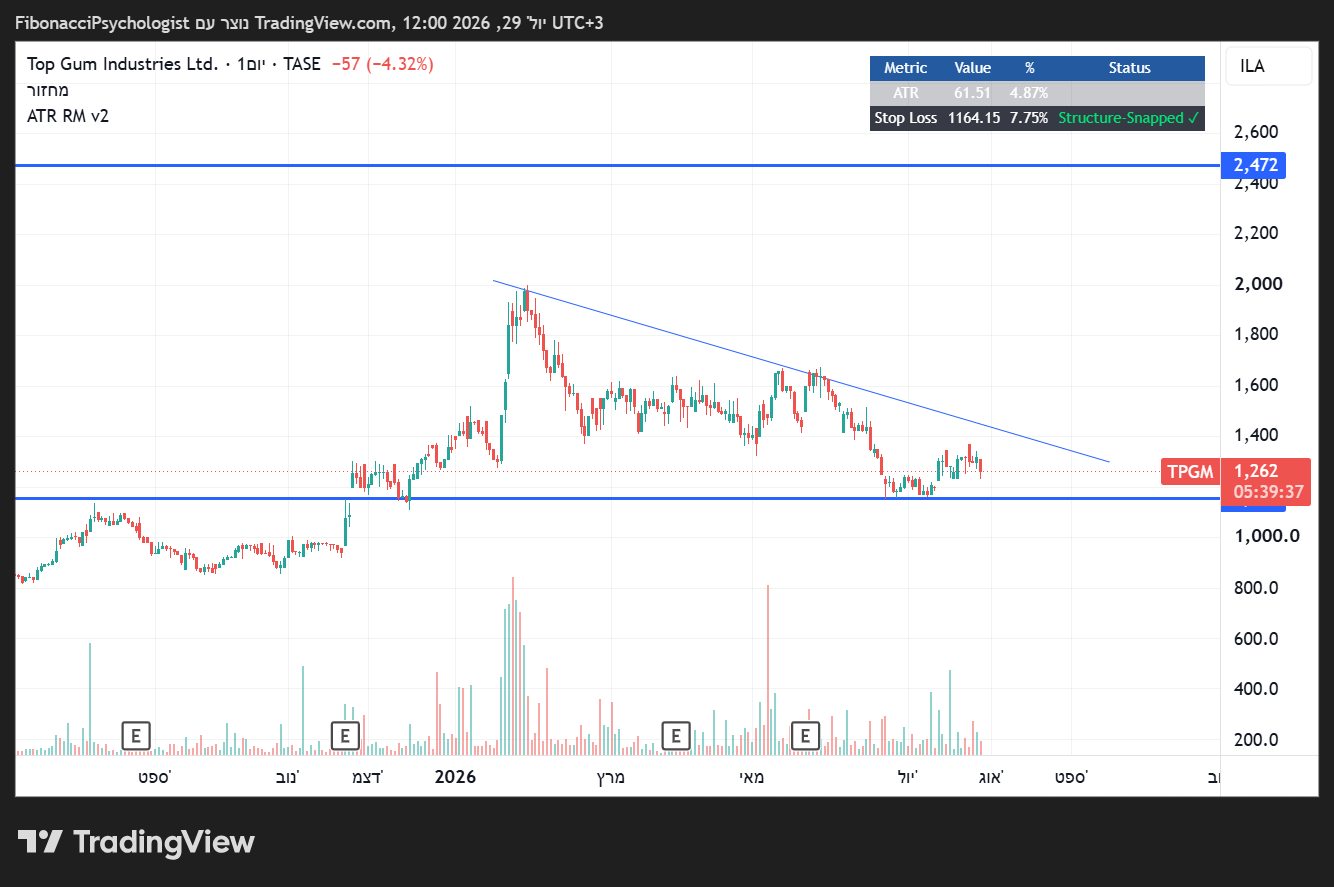Click the 2,600 price axis label
This screenshot has height=887, width=1334.
pos(1257,132)
